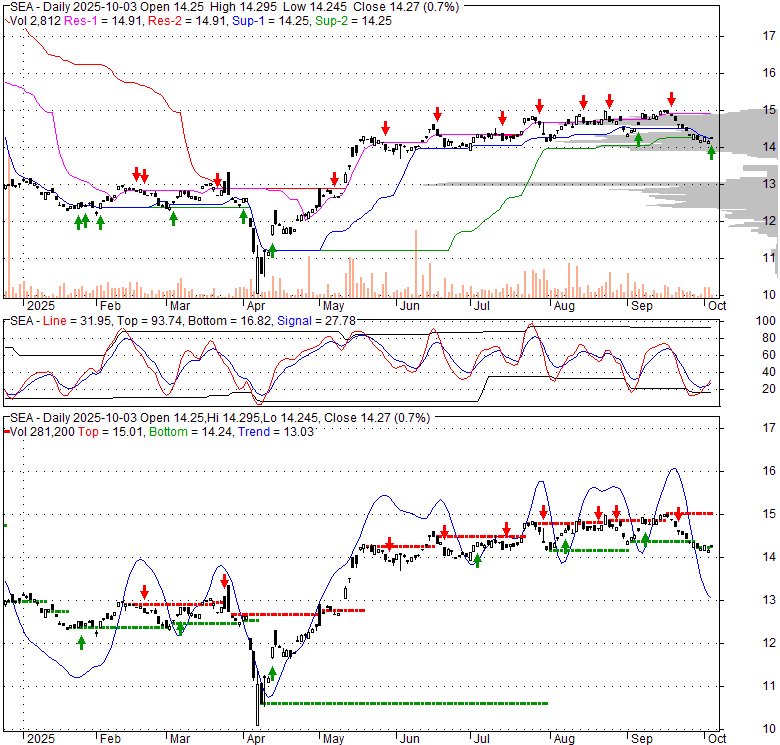This screenshot has width=780, height=745.
Task: Click the 11 price label on the bottom chart axis
Action: point(769,686)
